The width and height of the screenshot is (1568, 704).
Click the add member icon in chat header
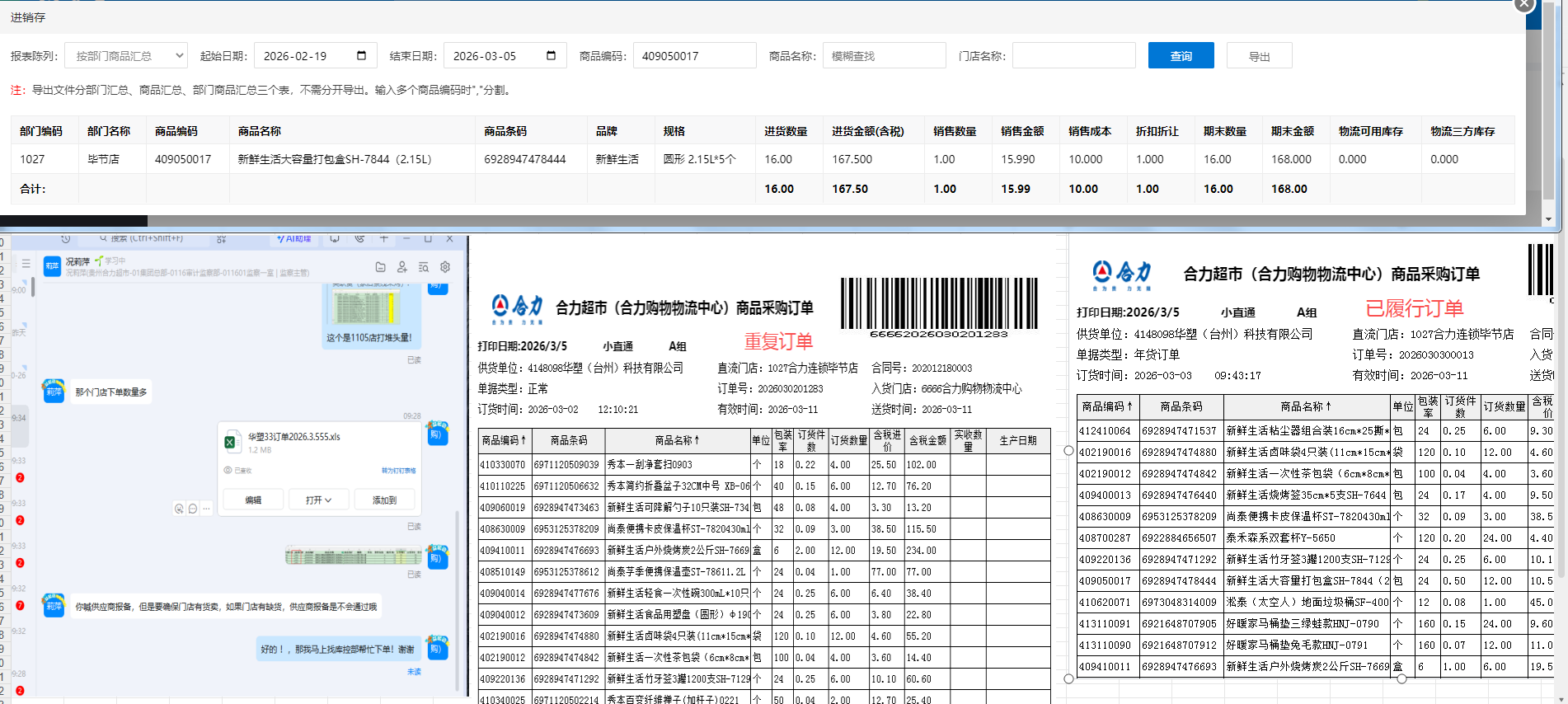point(401,267)
